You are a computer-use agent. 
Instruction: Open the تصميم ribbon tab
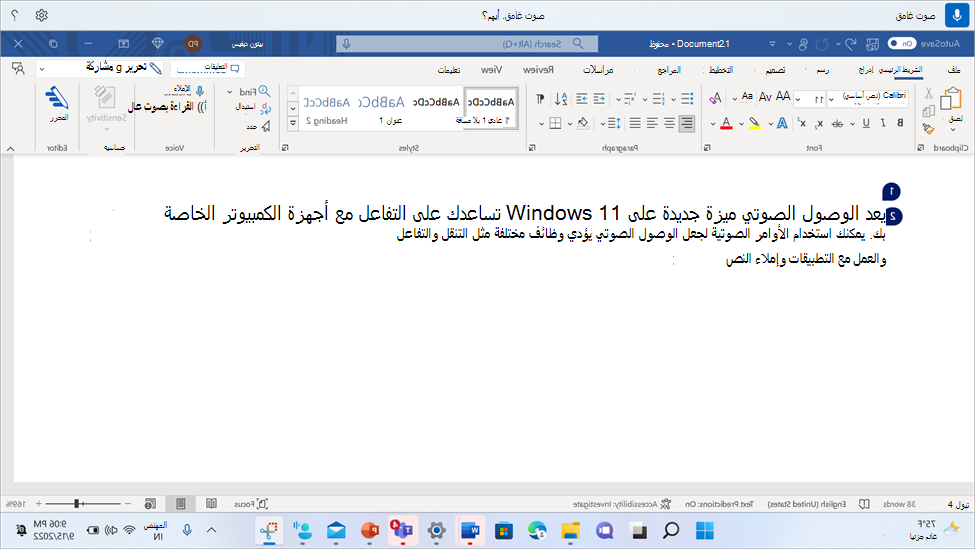pyautogui.click(x=775, y=70)
